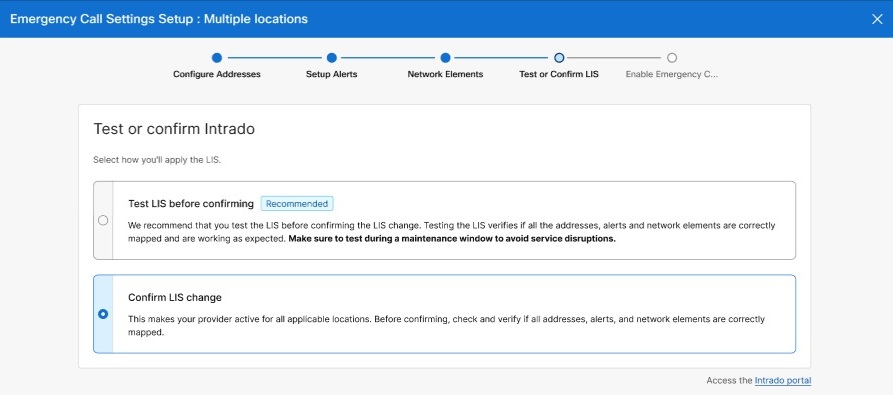Click the Emergency Call Settings Setup header title
The height and width of the screenshot is (395, 893).
pyautogui.click(x=159, y=19)
